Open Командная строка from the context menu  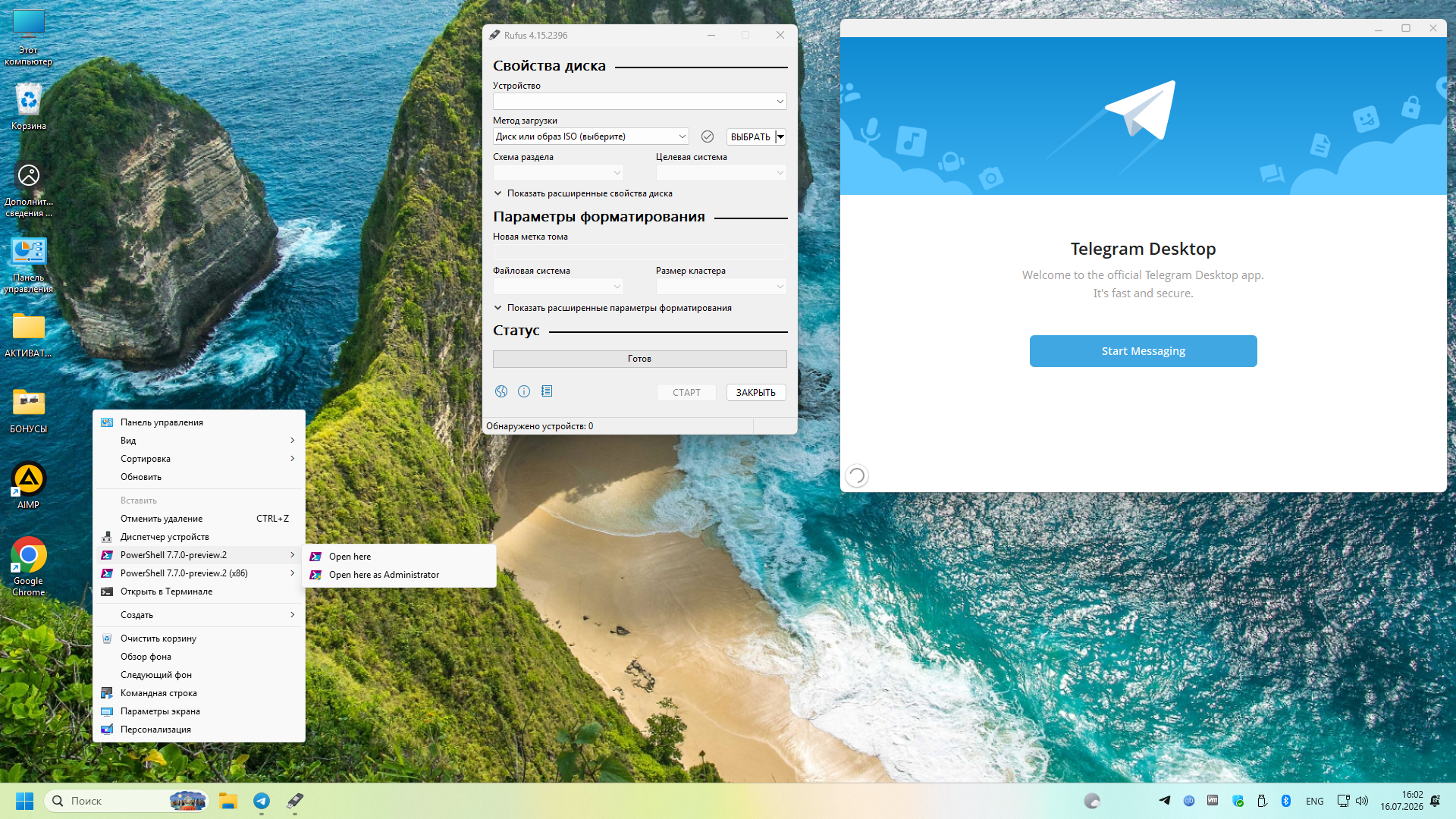[199, 693]
